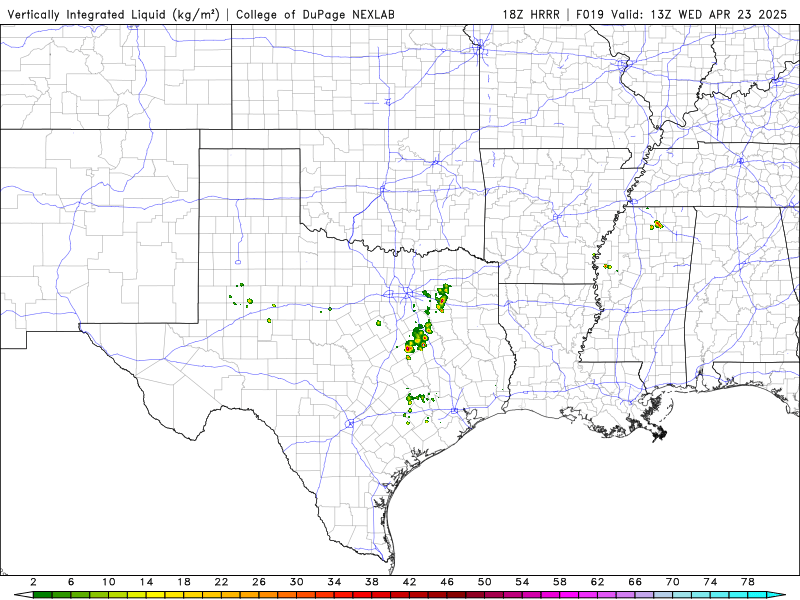Click the storm cluster east of Dallas
800x600 pixels.
pos(442,298)
